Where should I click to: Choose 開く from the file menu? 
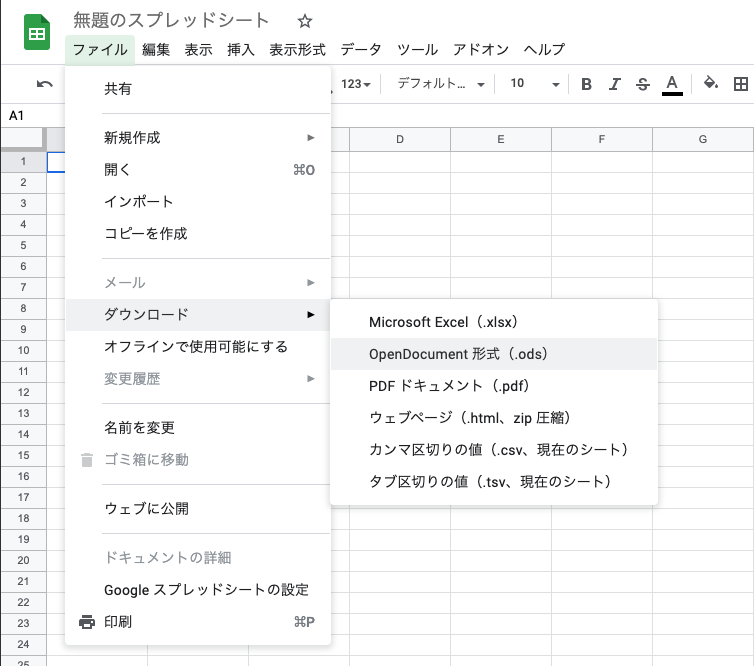point(198,170)
